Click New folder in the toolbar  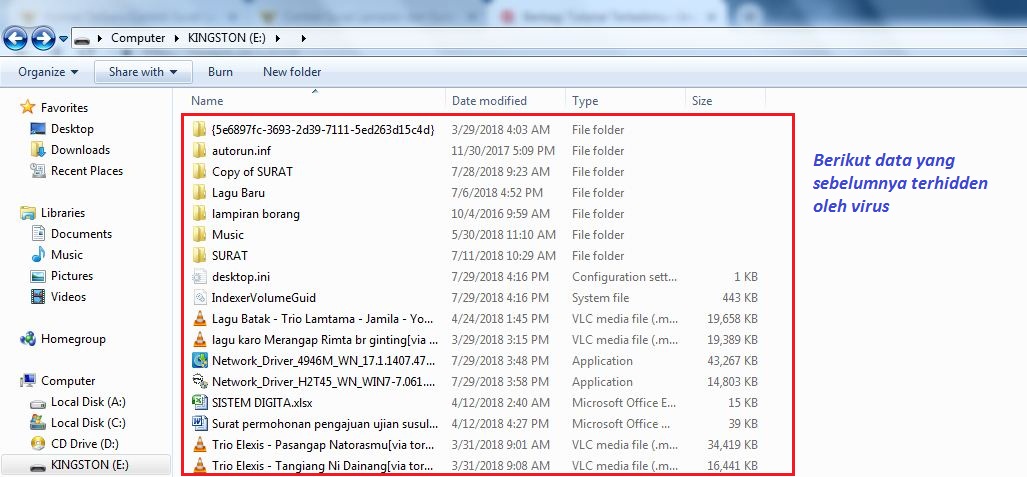click(292, 72)
